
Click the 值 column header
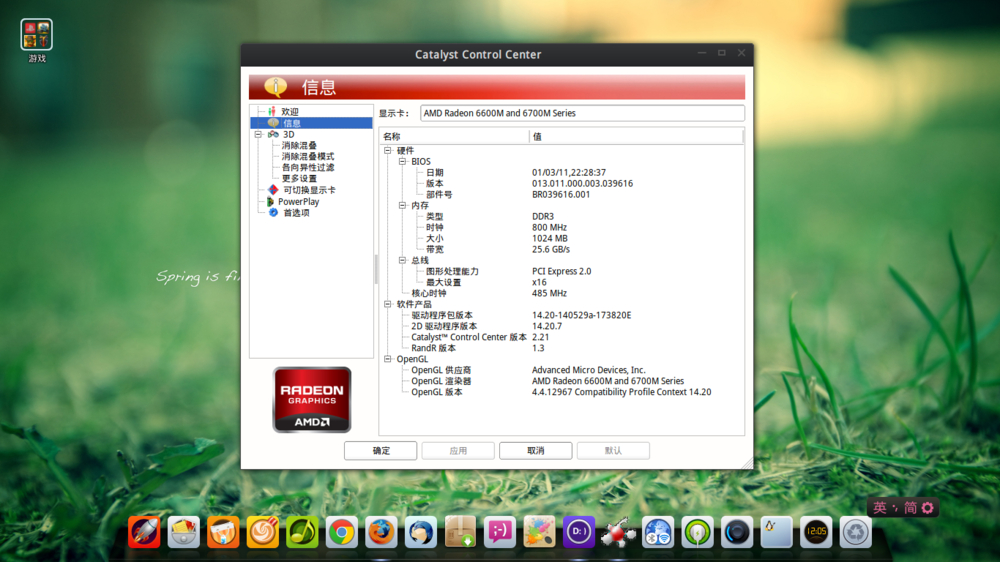pos(636,137)
